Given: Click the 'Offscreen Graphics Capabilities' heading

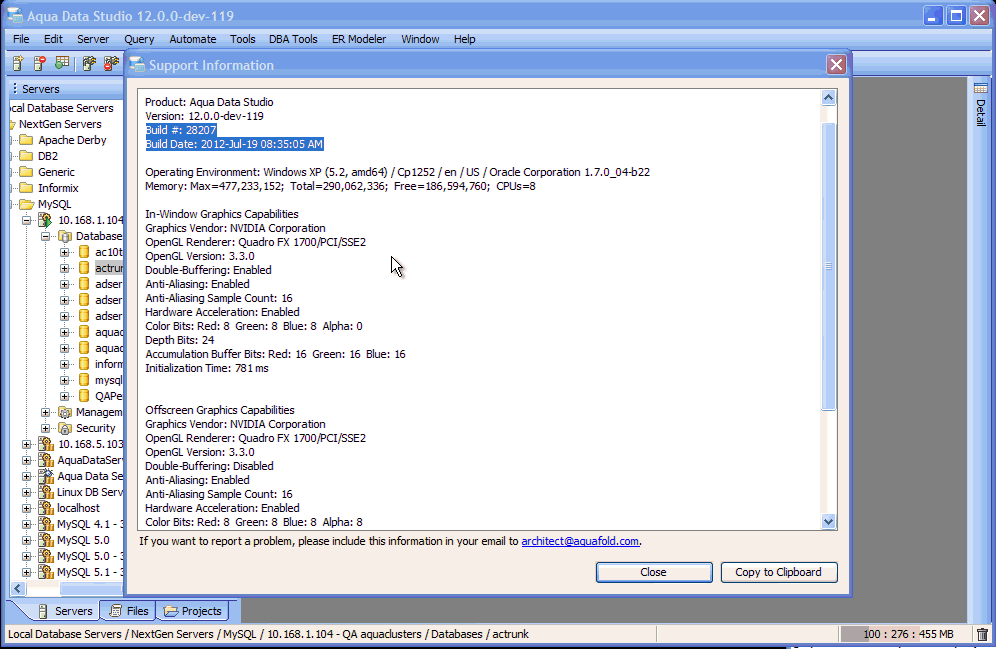Looking at the screenshot, I should coord(220,410).
